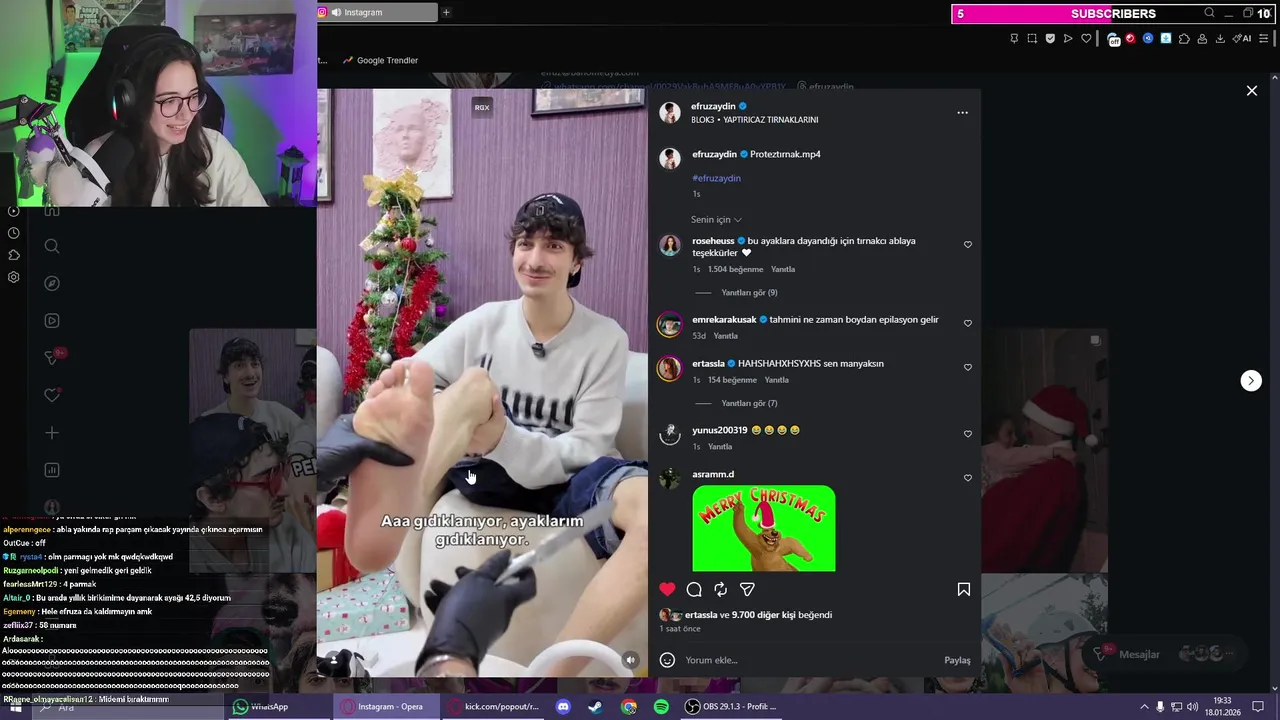Screen dimensions: 1280x720
Task: Open Opera sidebar settings gear
Action: coord(13,277)
